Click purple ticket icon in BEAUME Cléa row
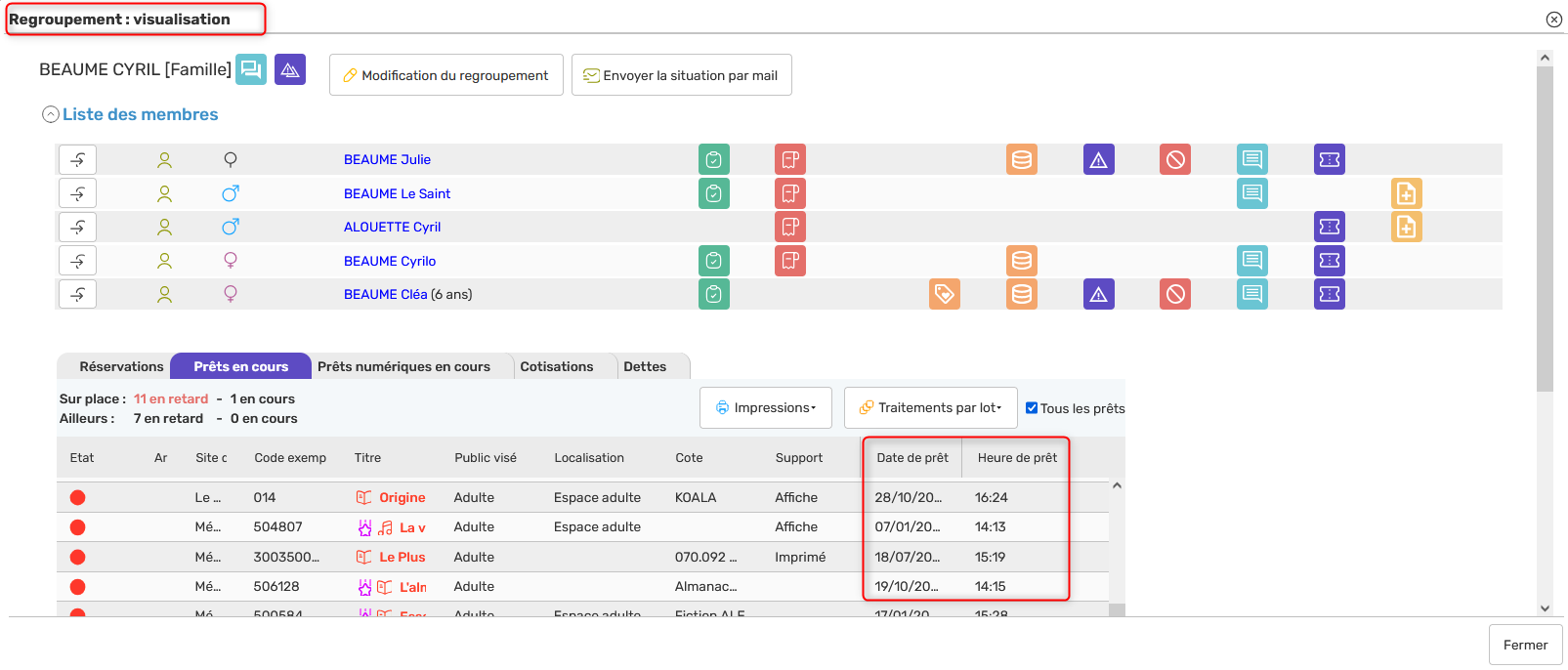Viewport: 1568px width, 670px height. [x=1330, y=294]
